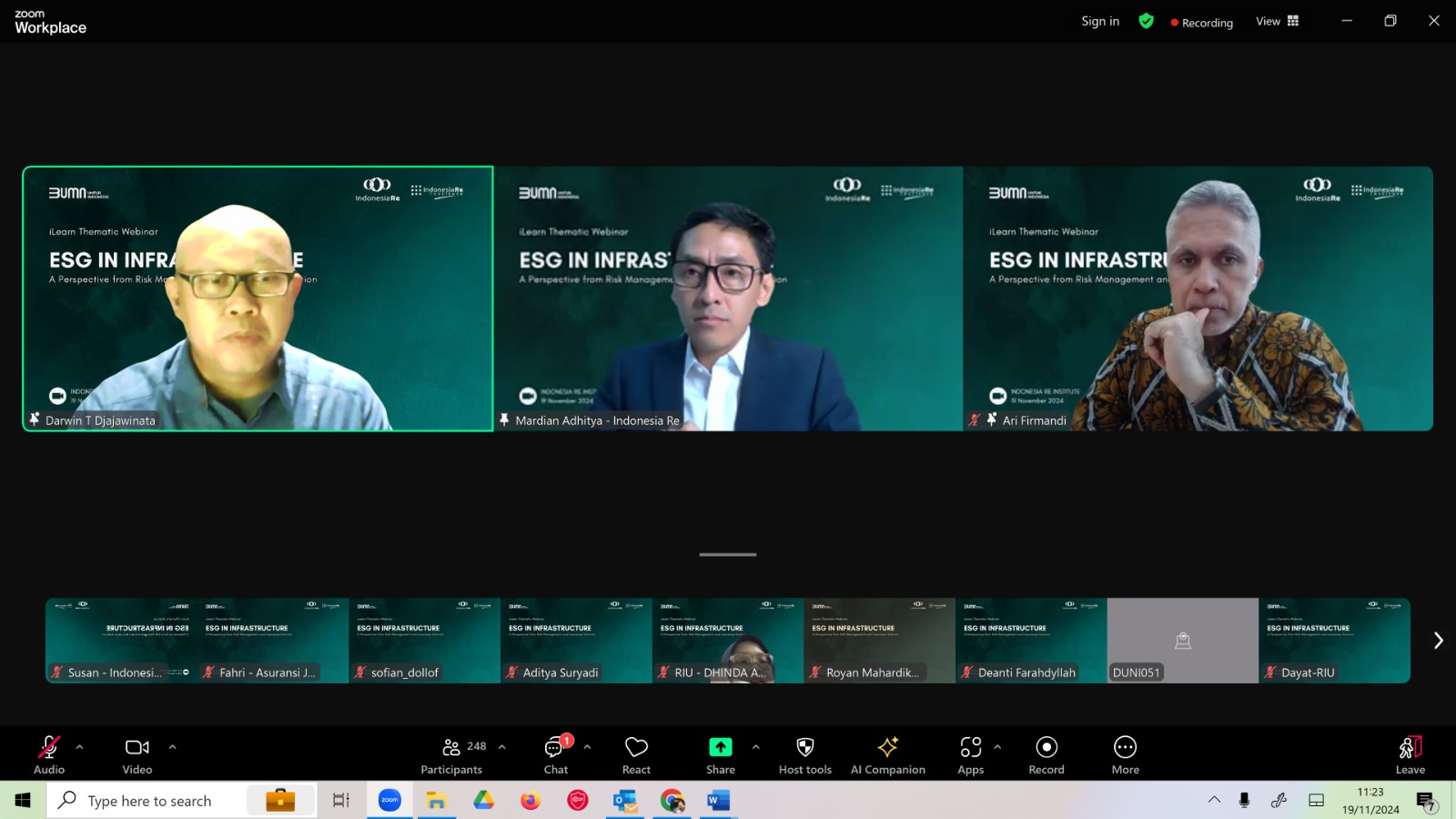Expand audio options arrow
1456x819 pixels.
click(x=80, y=747)
